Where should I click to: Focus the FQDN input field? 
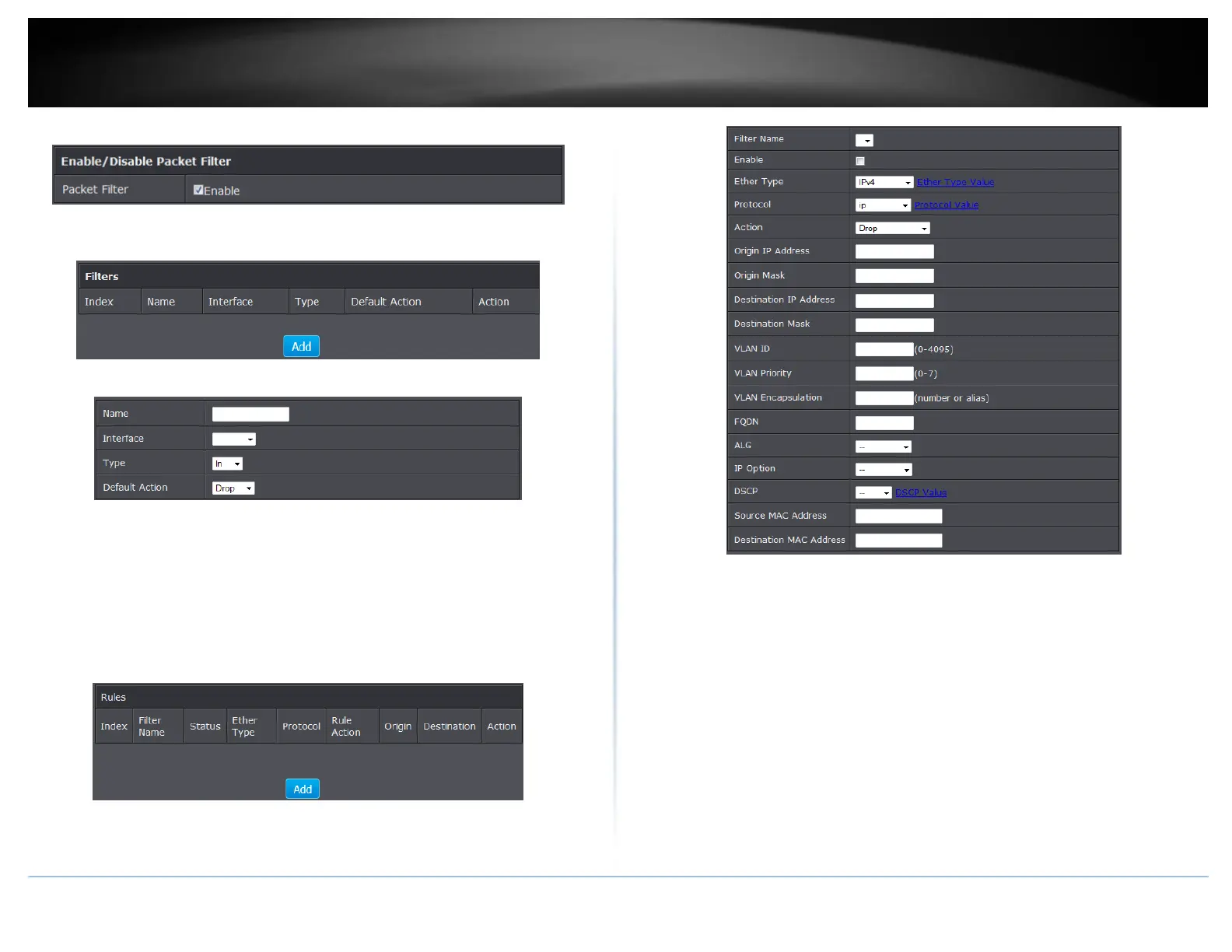tap(884, 423)
